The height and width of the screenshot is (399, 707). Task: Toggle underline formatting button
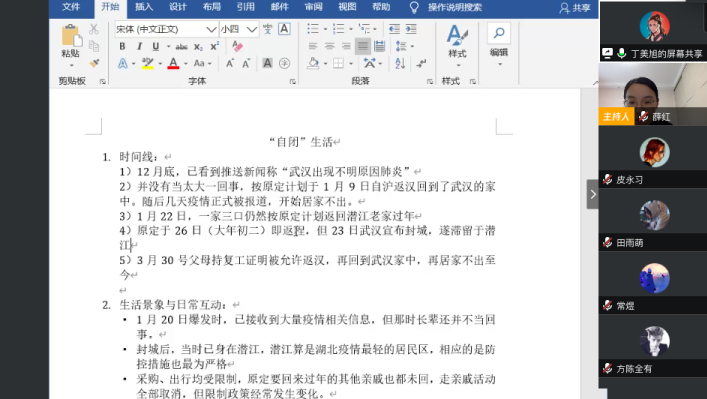[156, 46]
